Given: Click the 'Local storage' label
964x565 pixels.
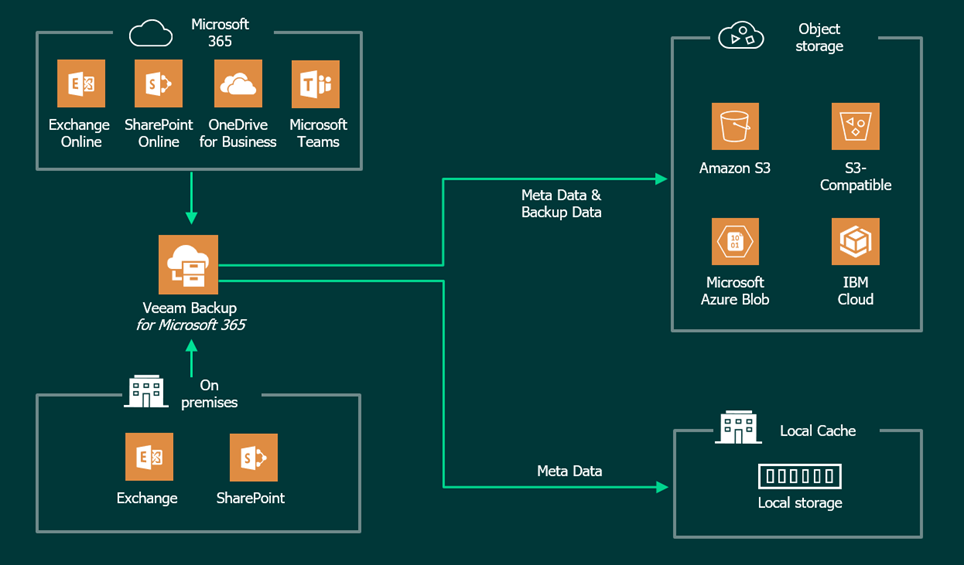Looking at the screenshot, I should point(800,503).
